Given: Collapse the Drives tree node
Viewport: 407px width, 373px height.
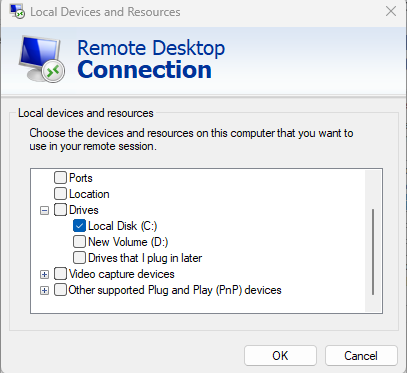Looking at the screenshot, I should point(44,211).
